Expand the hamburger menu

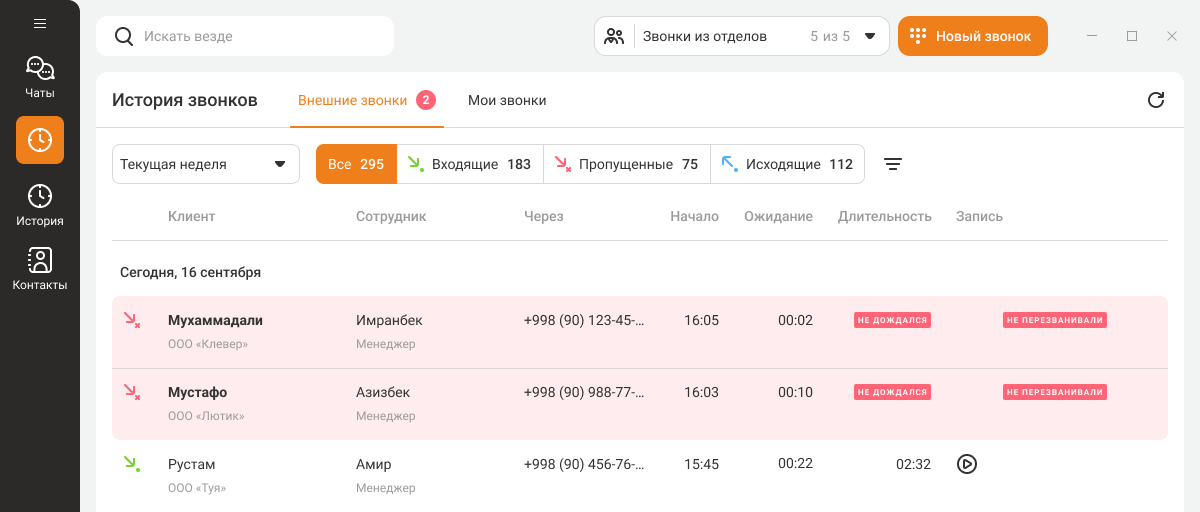40,23
